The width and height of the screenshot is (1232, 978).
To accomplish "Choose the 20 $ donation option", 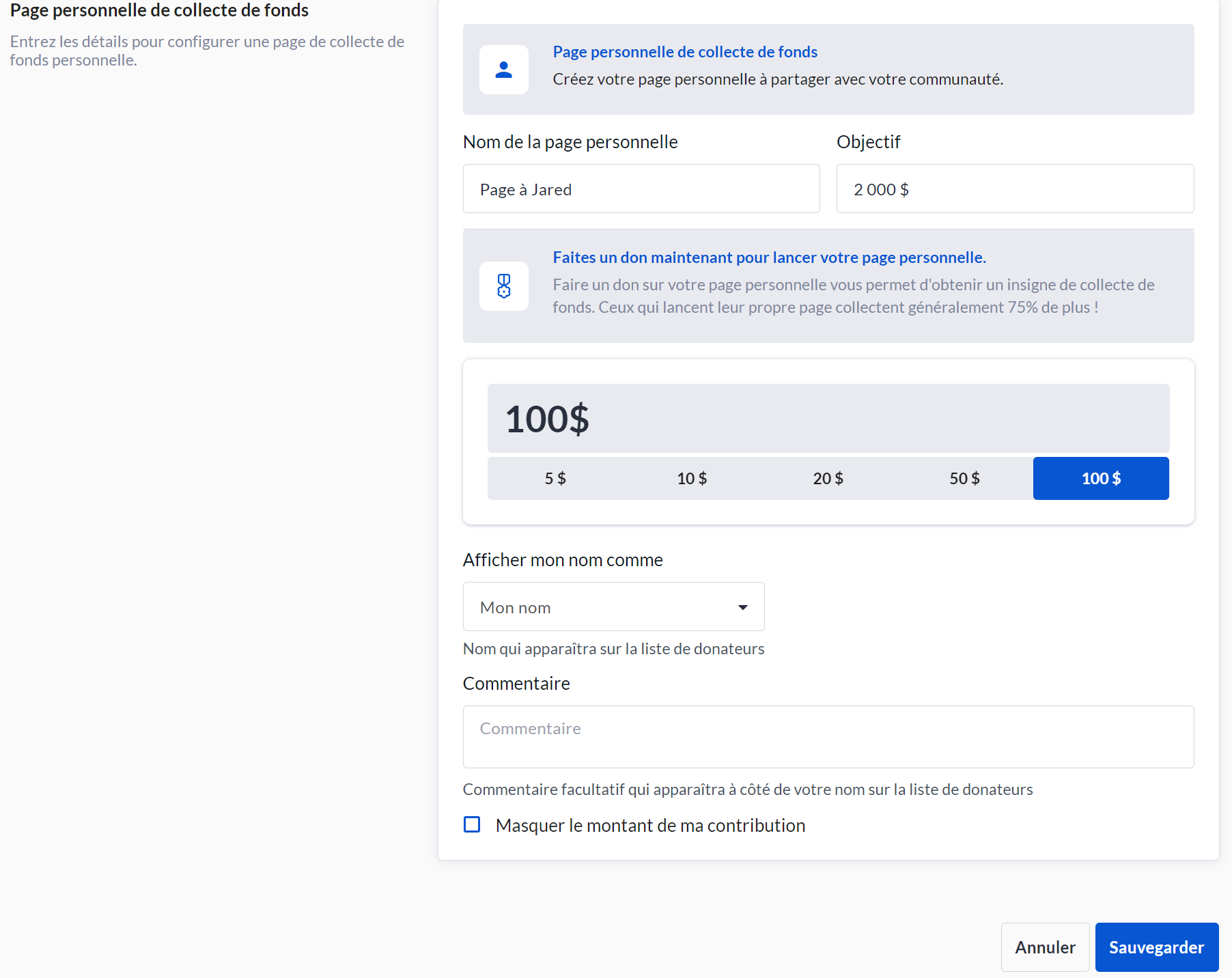I will (828, 479).
